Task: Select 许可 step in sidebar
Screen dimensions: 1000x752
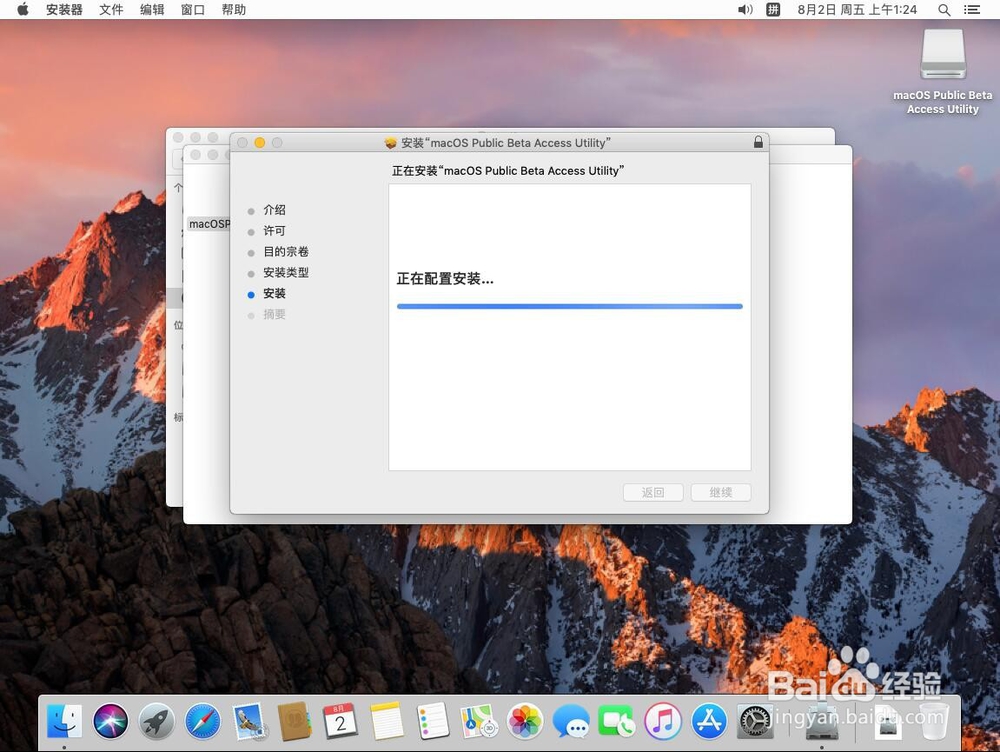Action: tap(274, 231)
